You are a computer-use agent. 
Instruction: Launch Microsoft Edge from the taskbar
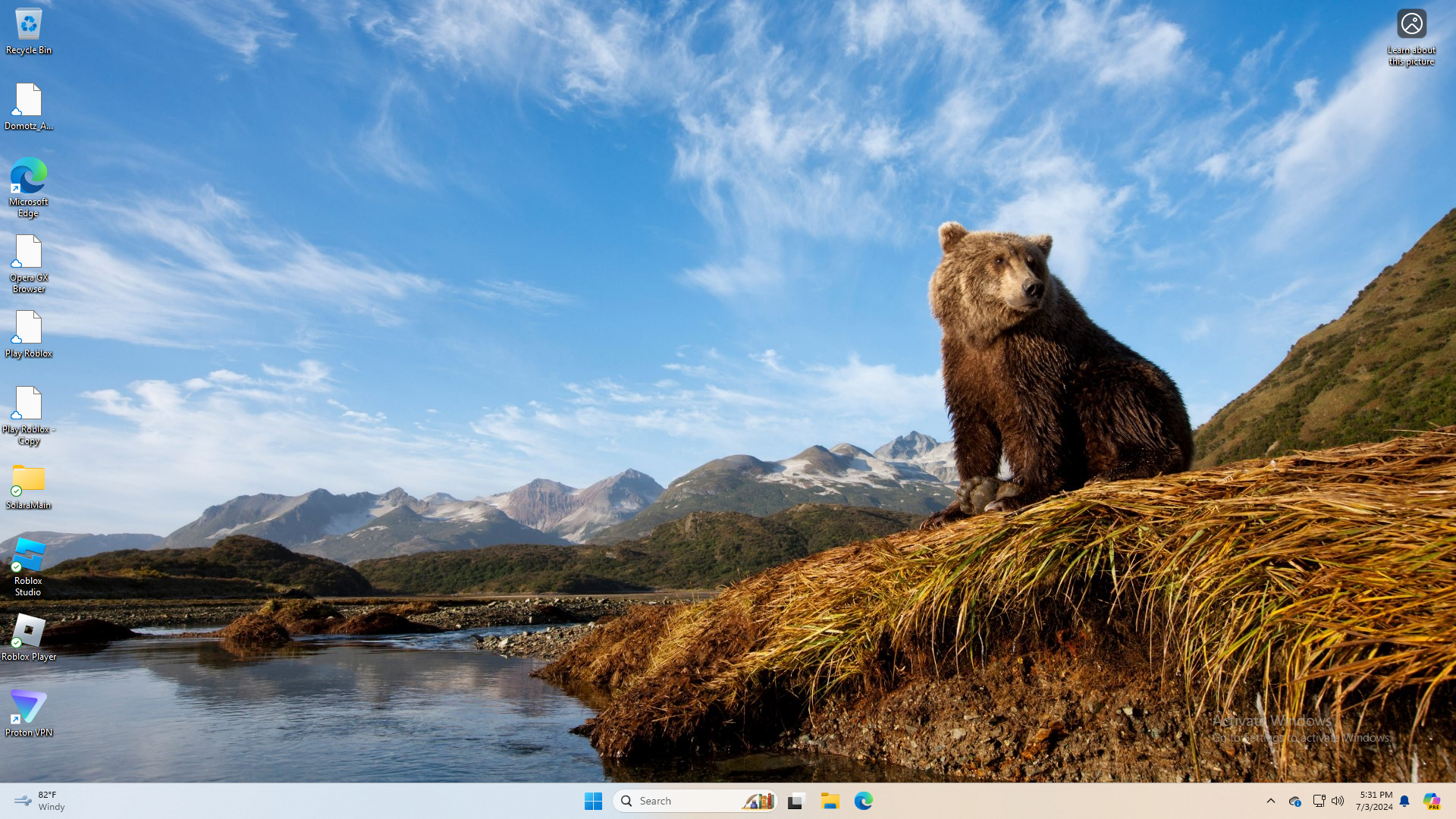[864, 801]
